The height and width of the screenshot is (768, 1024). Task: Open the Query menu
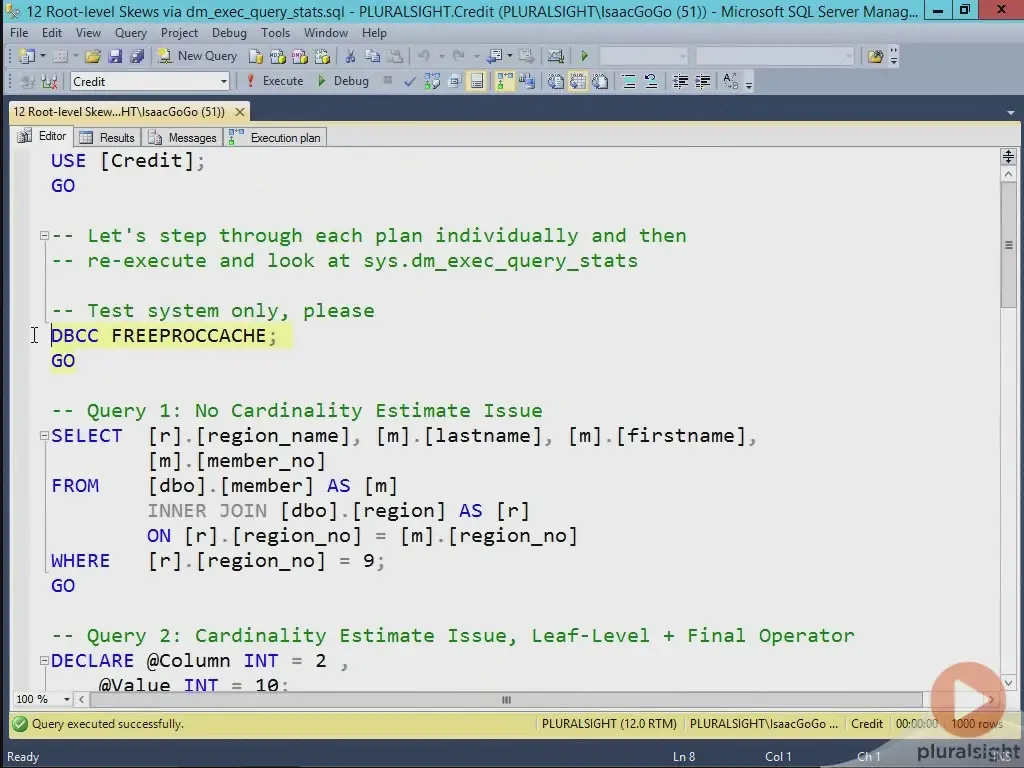131,33
